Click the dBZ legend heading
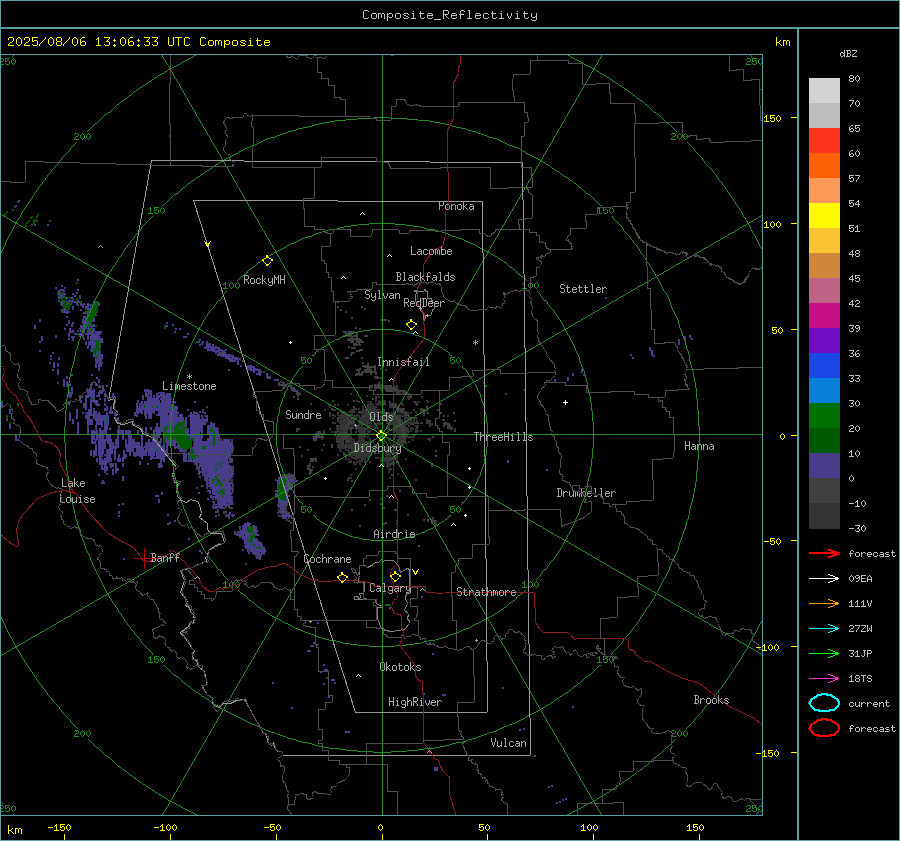Viewport: 900px width, 841px height. (848, 53)
